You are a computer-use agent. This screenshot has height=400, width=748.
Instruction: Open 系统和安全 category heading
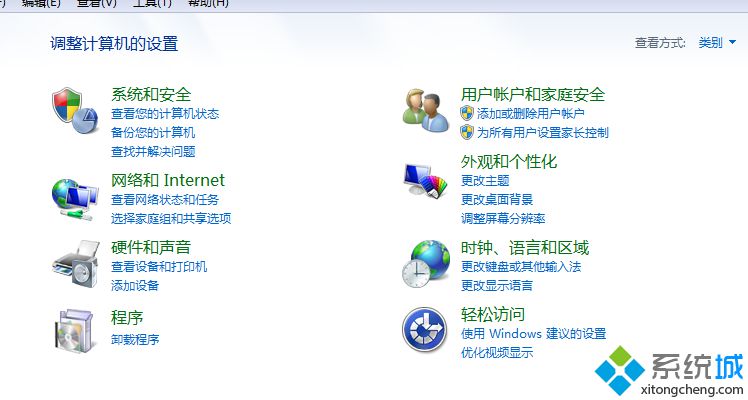(151, 94)
